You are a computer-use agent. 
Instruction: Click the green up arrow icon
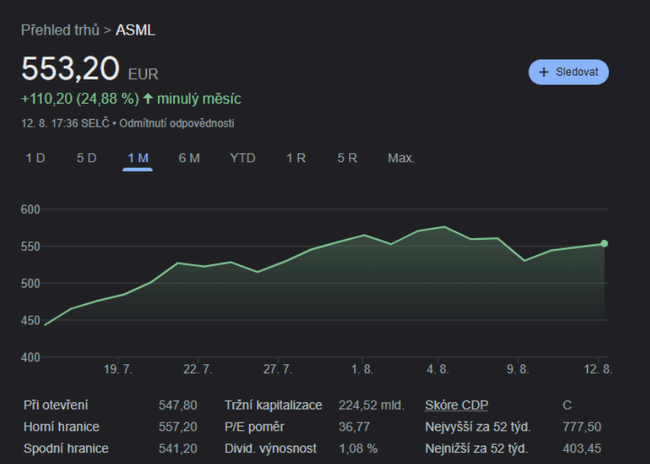point(148,99)
